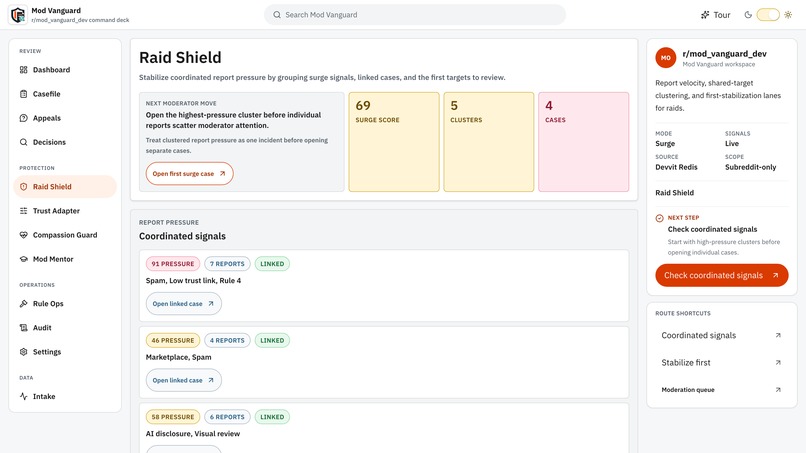This screenshot has height=453, width=806.
Task: Click the Open first surge case arrow icon
Action: point(223,174)
